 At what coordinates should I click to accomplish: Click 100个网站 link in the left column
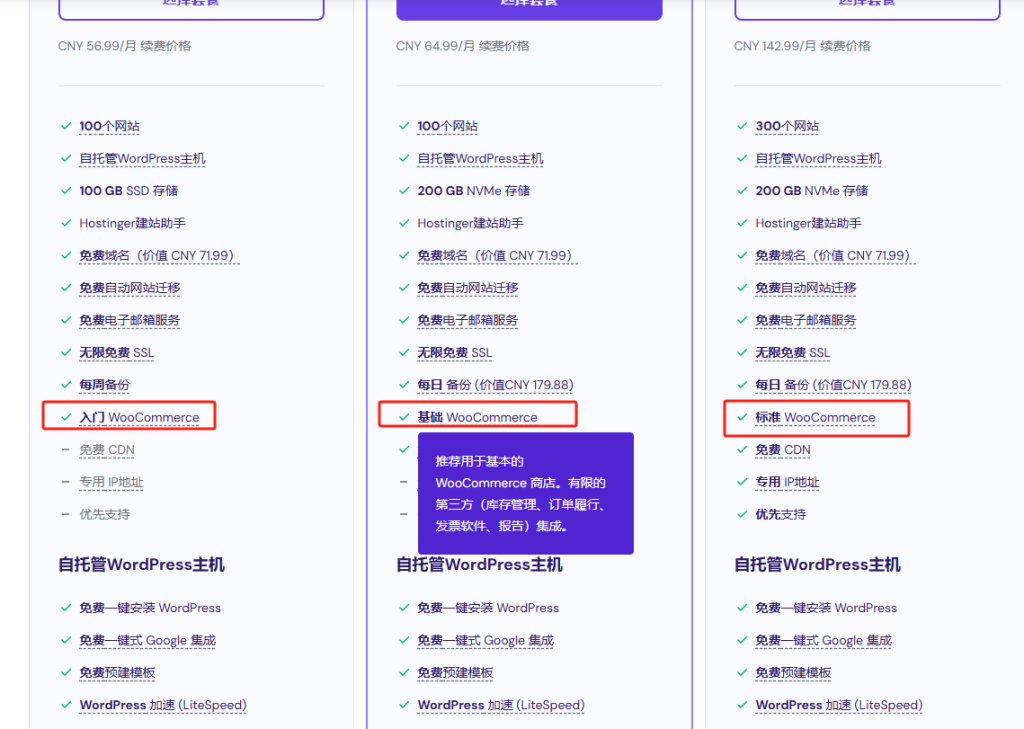pyautogui.click(x=110, y=126)
